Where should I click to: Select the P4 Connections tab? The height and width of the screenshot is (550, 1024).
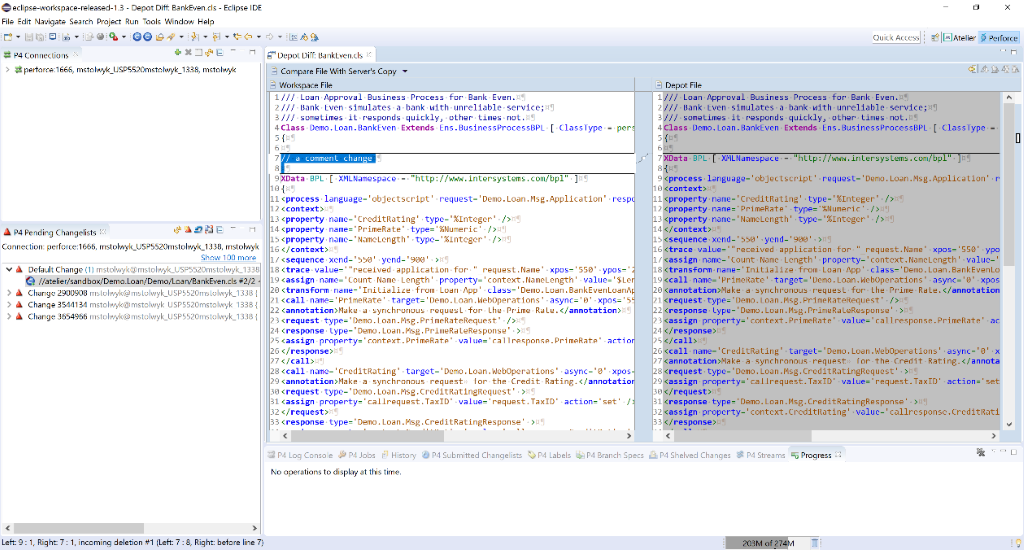[40, 55]
